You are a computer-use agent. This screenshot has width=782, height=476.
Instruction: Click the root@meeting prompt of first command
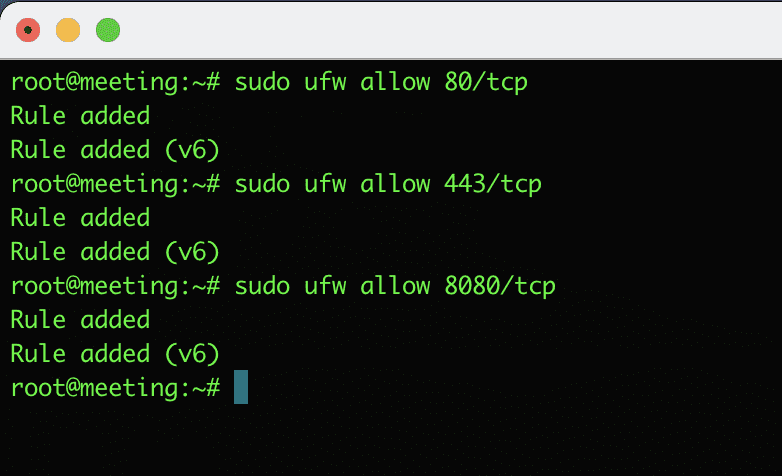coord(114,82)
